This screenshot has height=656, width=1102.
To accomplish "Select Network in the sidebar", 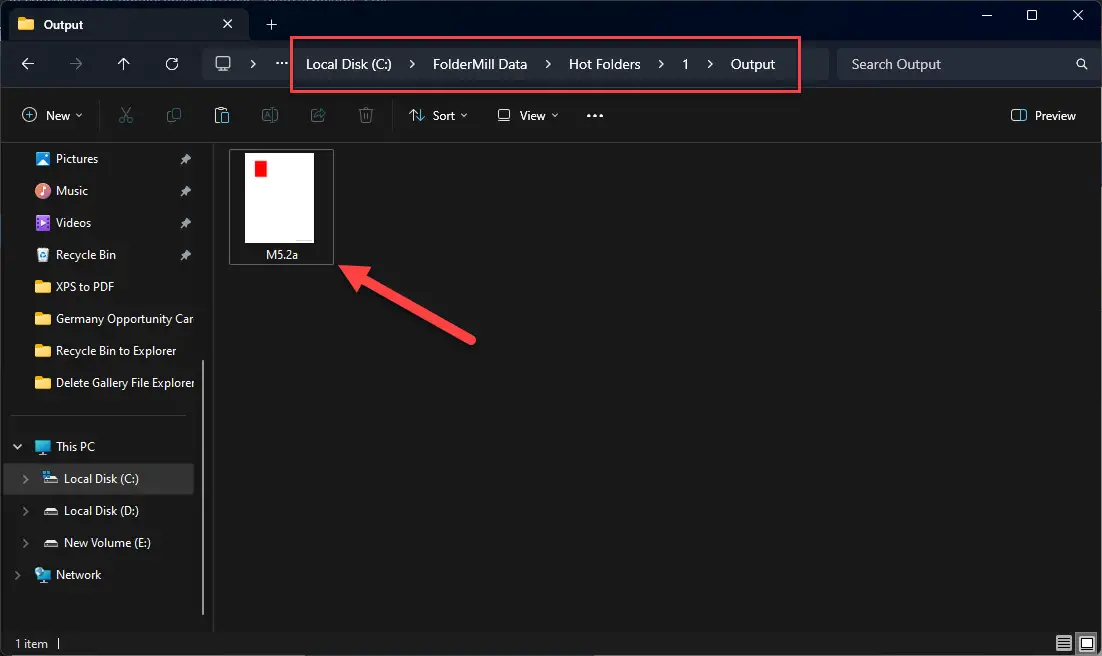I will click(78, 574).
